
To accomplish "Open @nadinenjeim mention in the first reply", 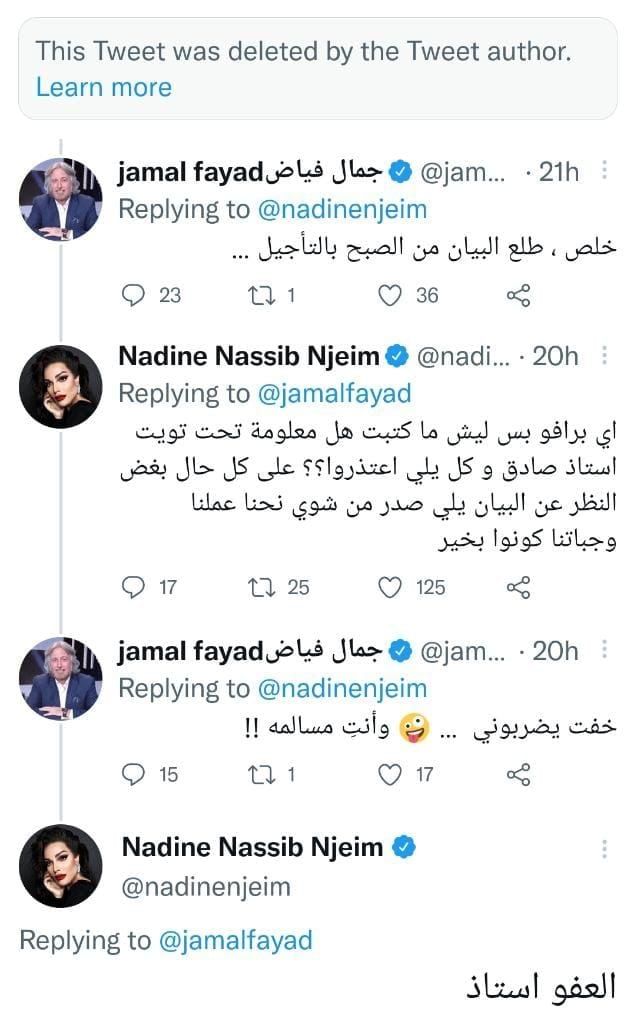I will point(342,209).
